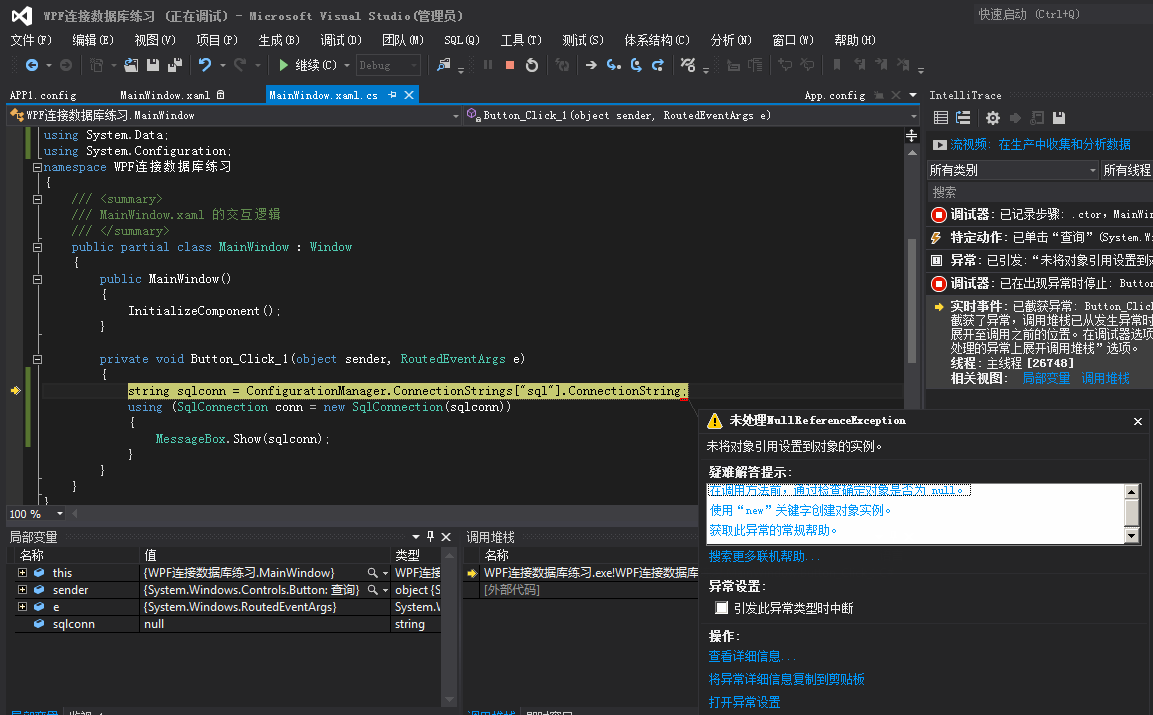This screenshot has width=1153, height=715.
Task: Expand the 'this' variable in Locals
Action: pyautogui.click(x=22, y=573)
